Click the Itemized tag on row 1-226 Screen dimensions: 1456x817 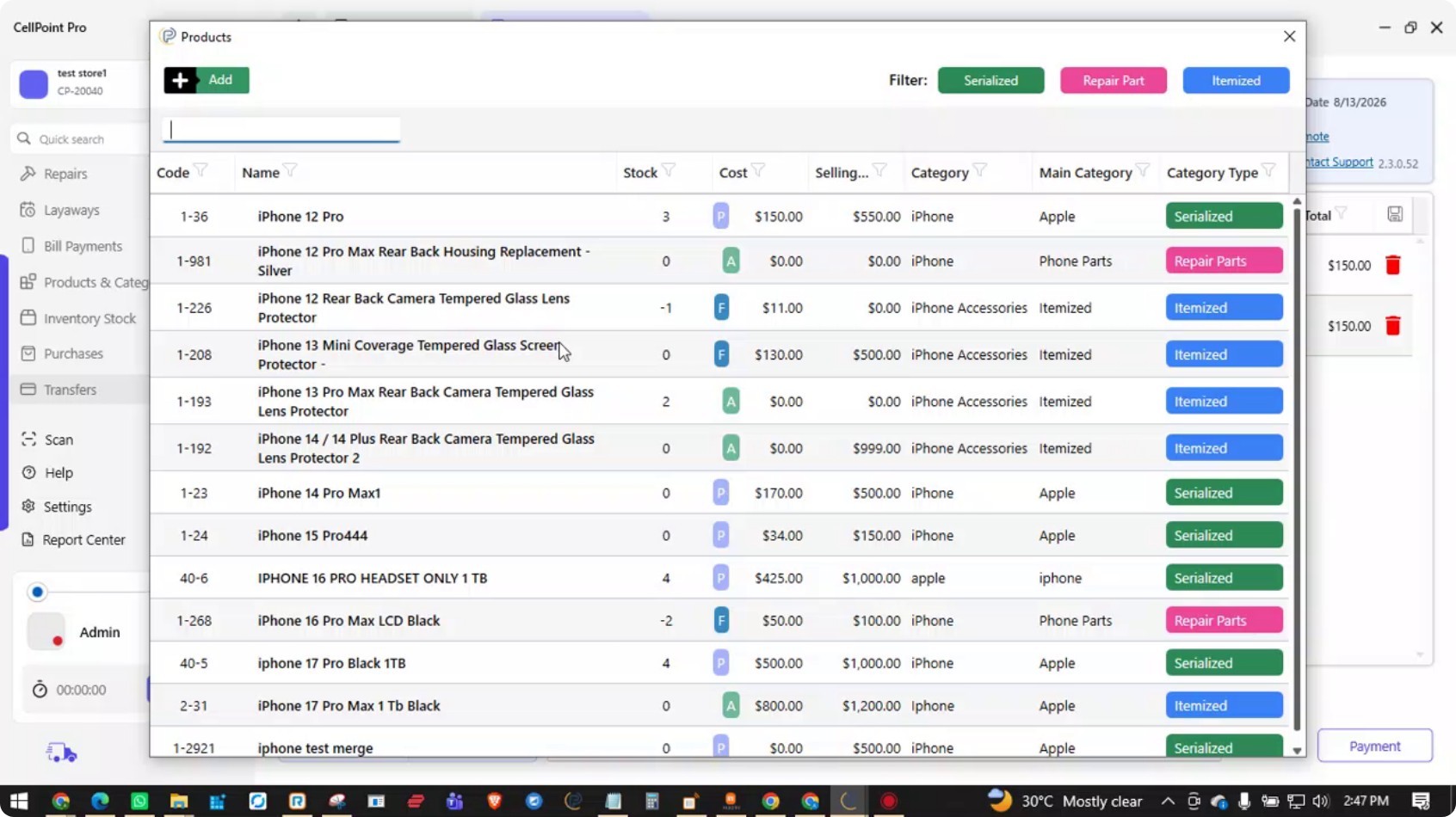click(x=1224, y=307)
